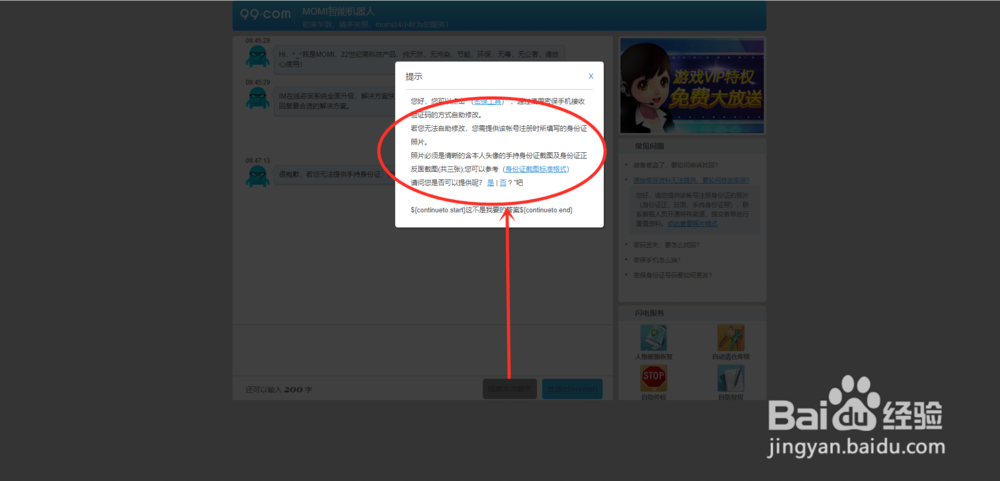Image resolution: width=1000 pixels, height=481 pixels.
Task: Select the MOMI智能机器人 title text
Action: pyautogui.click(x=338, y=11)
